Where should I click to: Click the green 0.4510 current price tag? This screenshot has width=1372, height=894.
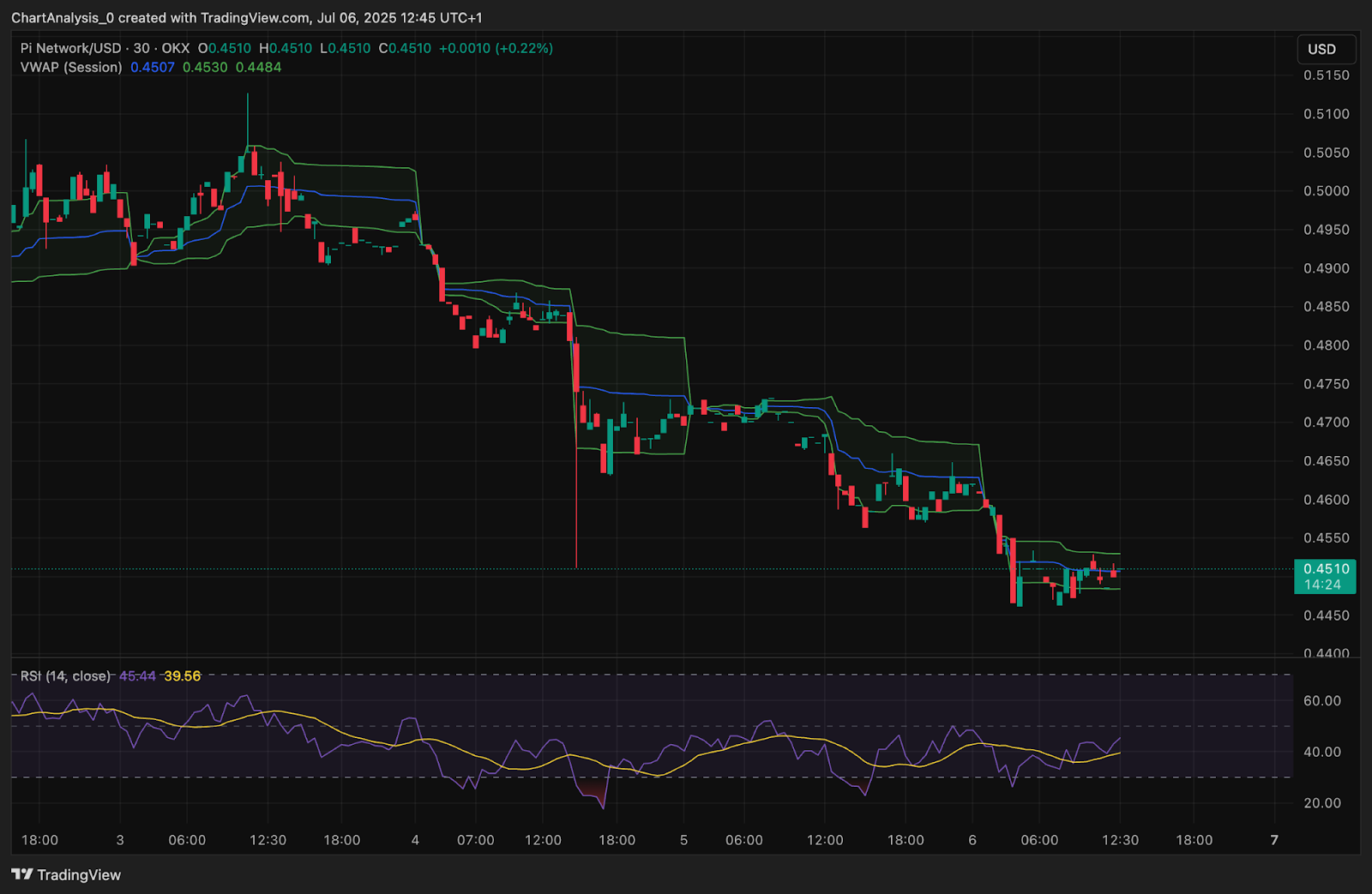click(x=1326, y=568)
